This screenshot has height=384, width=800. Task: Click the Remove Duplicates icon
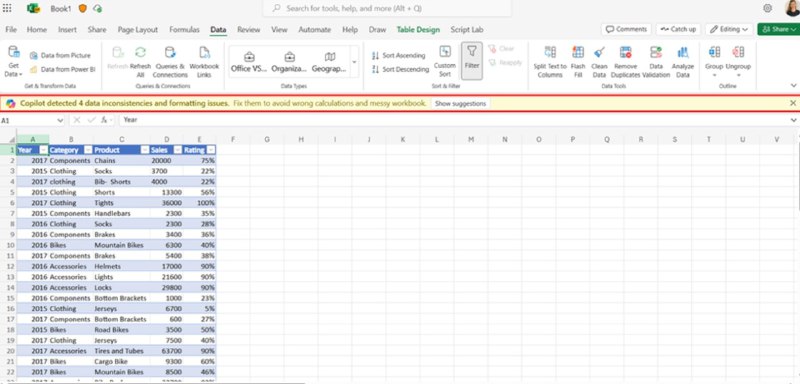click(x=626, y=52)
